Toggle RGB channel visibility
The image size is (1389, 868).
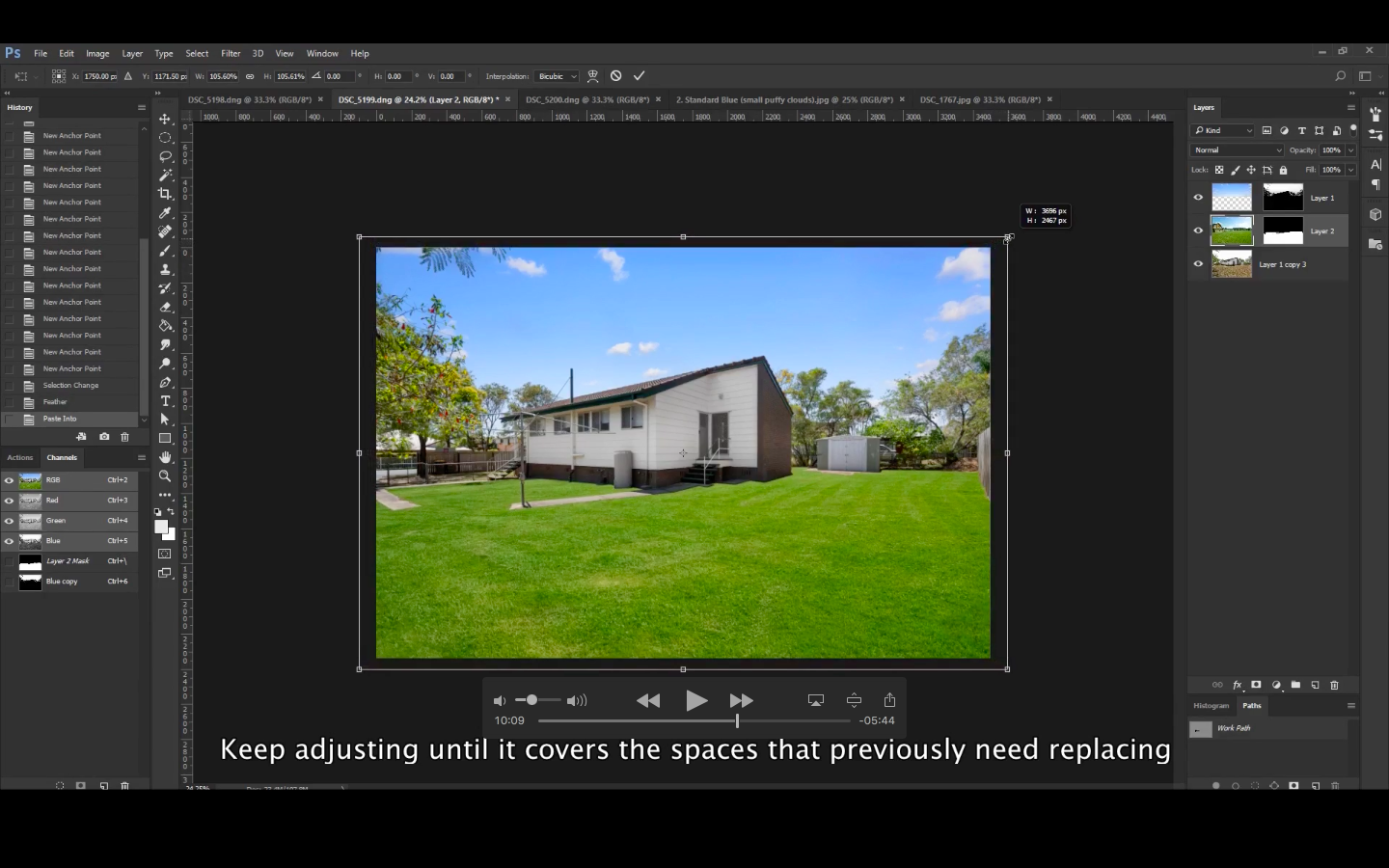(9, 480)
